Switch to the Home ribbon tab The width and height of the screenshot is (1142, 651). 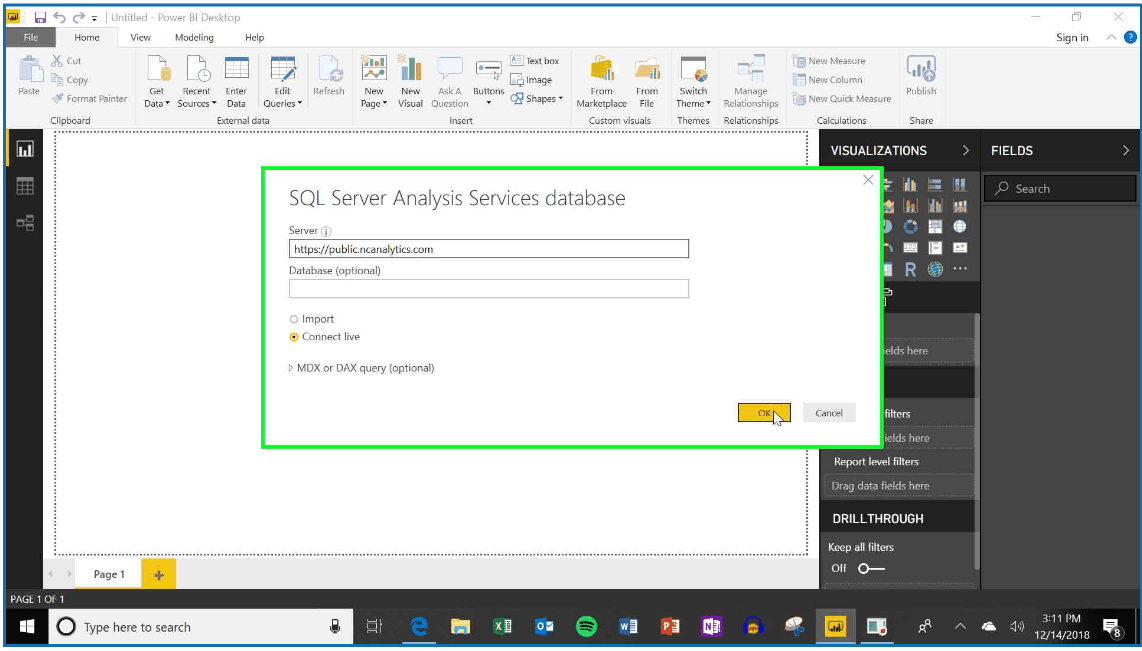(x=87, y=37)
